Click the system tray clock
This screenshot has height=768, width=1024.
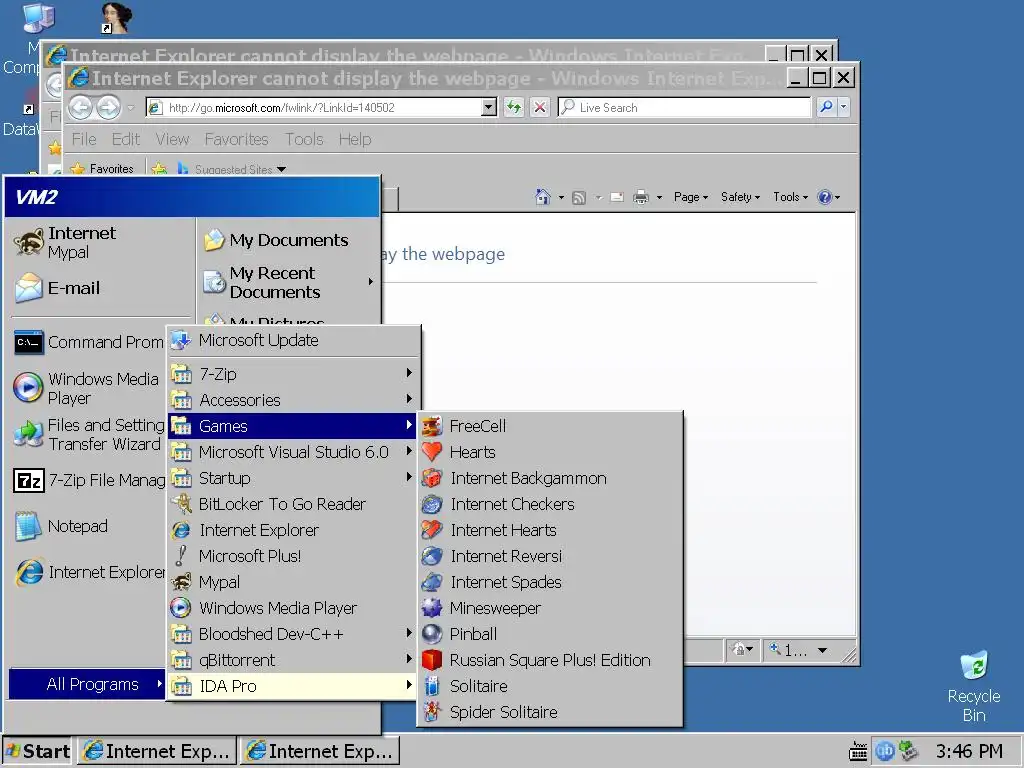tap(969, 752)
